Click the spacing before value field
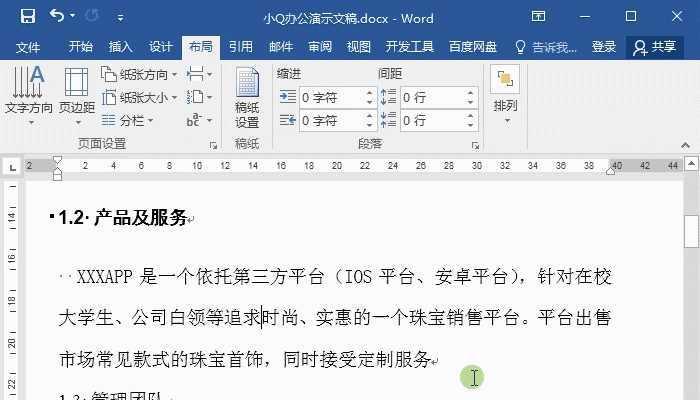This screenshot has width=700, height=400. 433,97
